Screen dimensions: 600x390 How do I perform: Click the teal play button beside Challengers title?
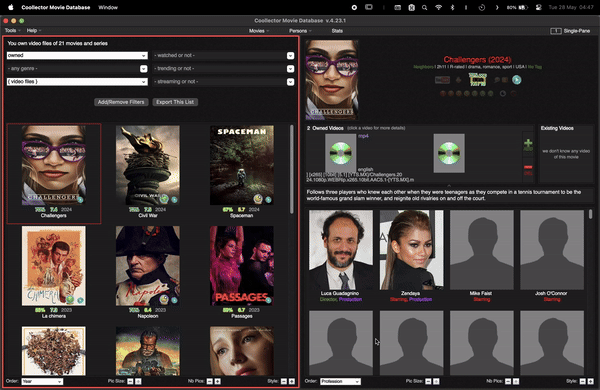[x=517, y=80]
